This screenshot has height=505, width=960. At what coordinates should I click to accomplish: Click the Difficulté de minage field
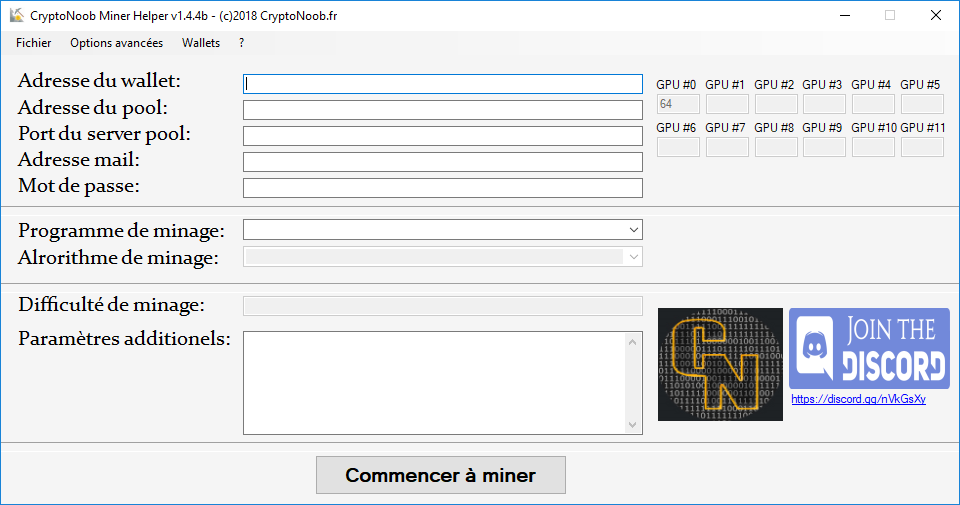pos(443,306)
